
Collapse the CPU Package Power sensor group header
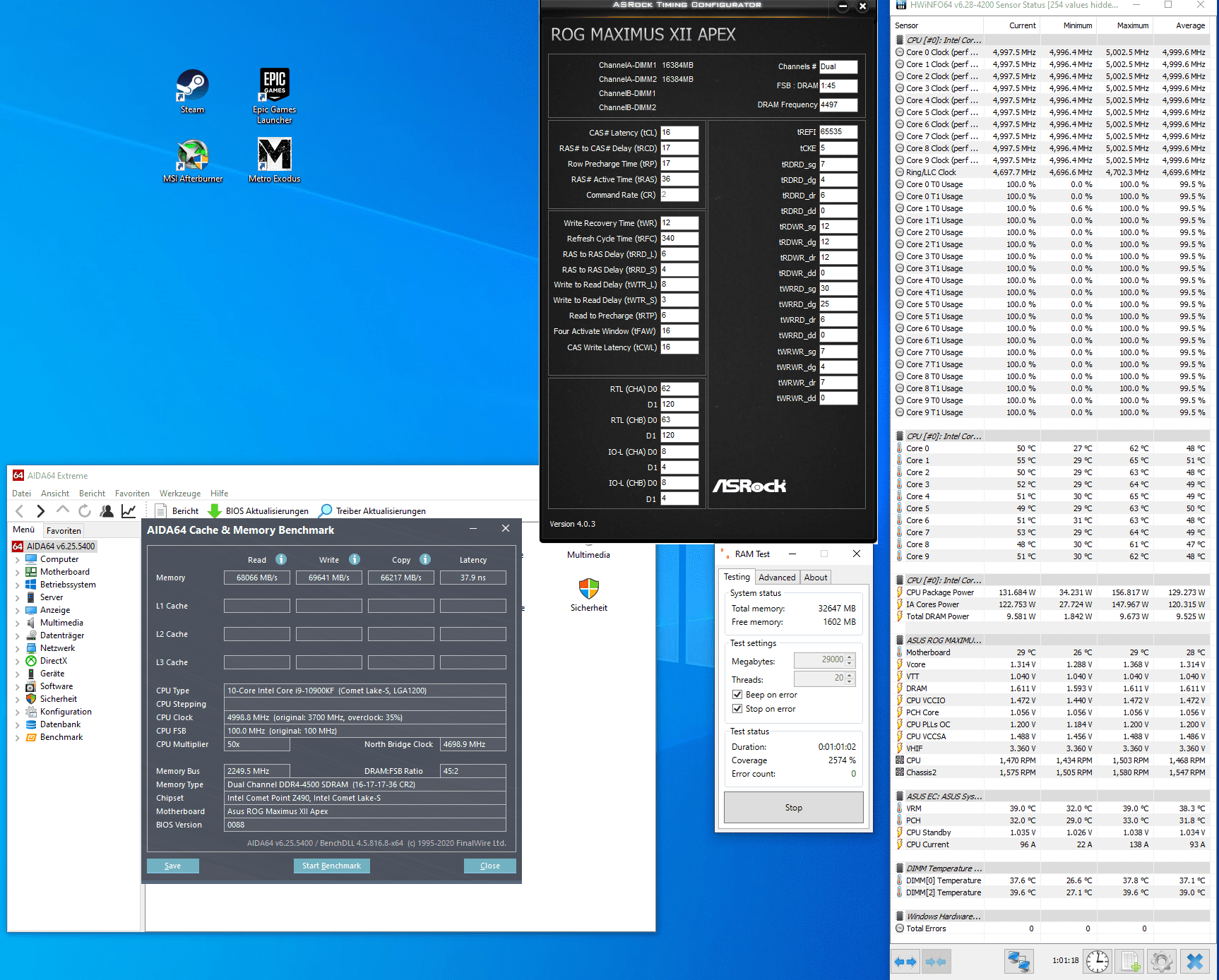(944, 580)
